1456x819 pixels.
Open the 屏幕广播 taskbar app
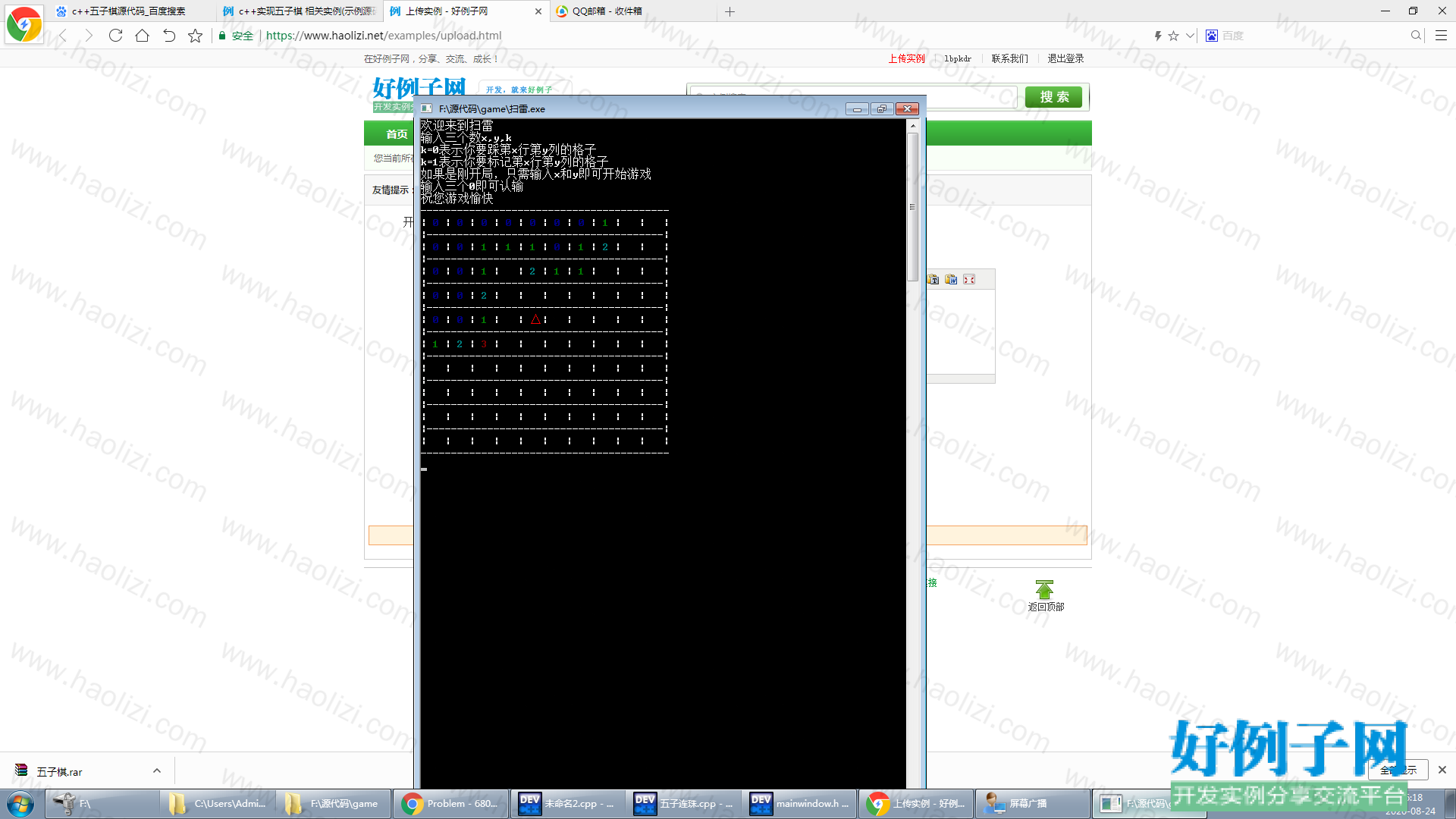(1032, 804)
